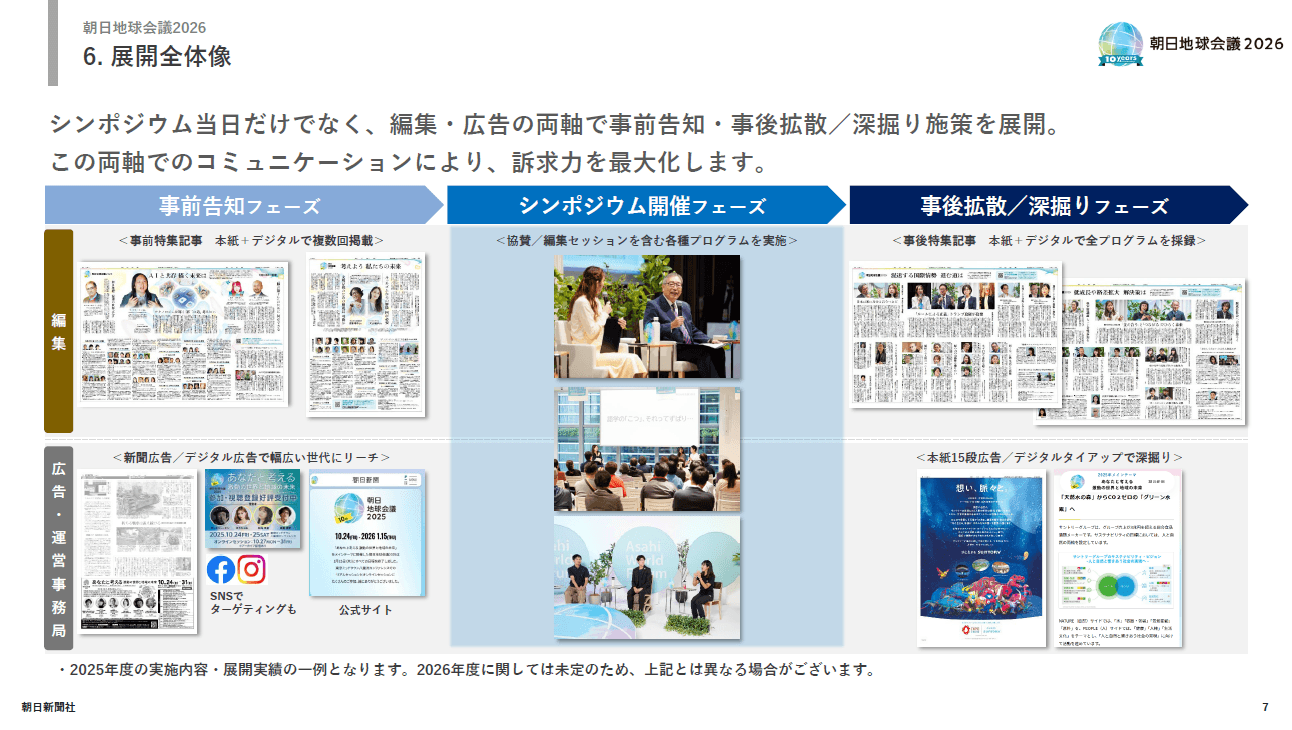1292x730 pixels.
Task: Select the シンポジウム開催フェーズ arrow banner
Action: (646, 205)
